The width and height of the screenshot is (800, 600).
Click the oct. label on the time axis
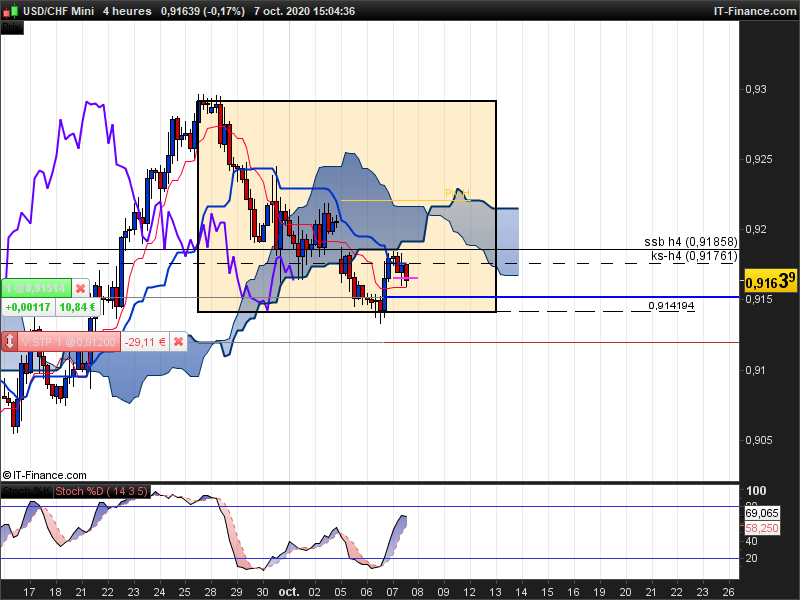[x=288, y=592]
